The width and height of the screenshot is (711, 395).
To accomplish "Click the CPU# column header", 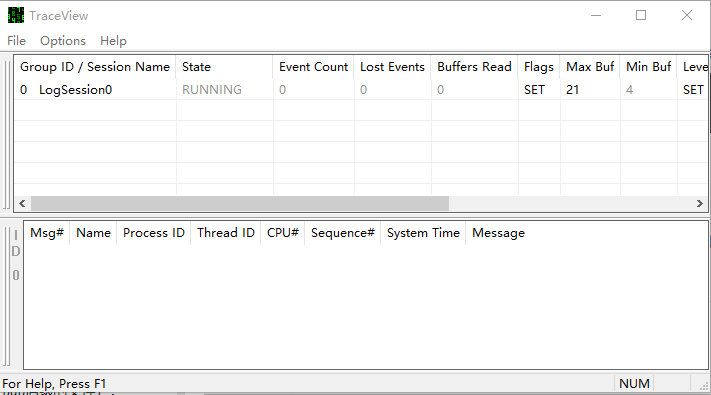I will pos(282,233).
